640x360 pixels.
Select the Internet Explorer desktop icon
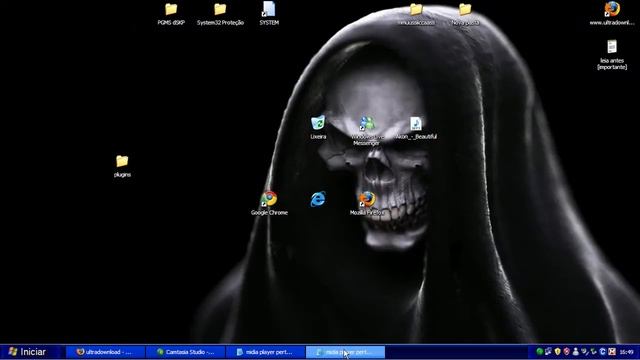(x=318, y=199)
